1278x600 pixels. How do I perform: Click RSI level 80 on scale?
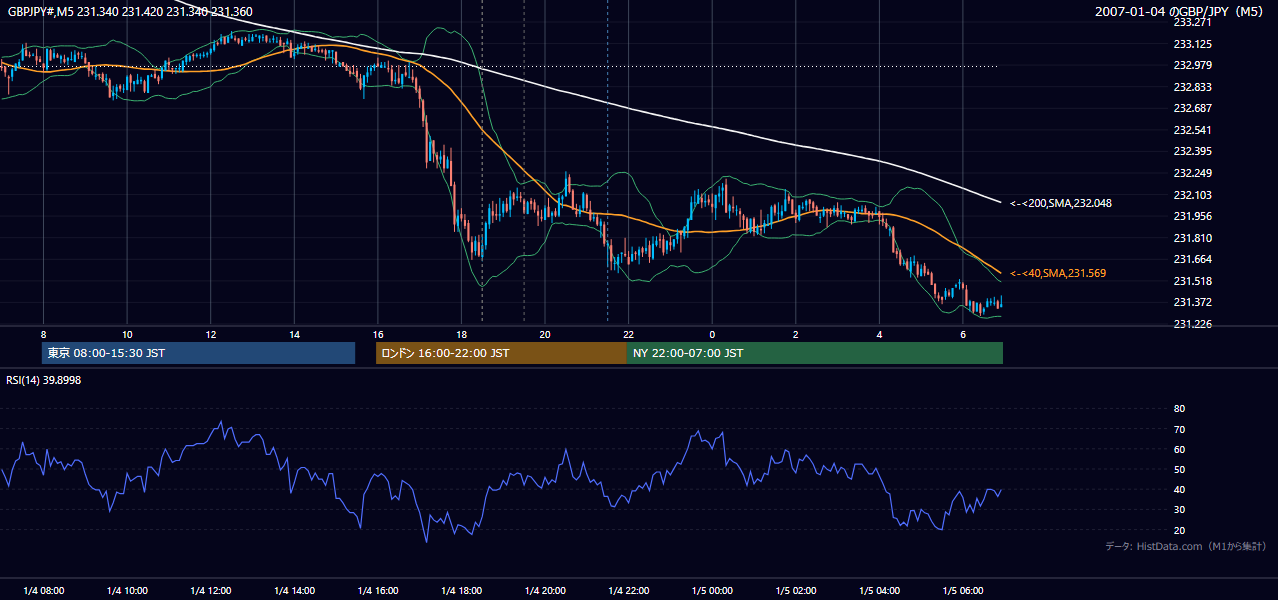pyautogui.click(x=1179, y=409)
